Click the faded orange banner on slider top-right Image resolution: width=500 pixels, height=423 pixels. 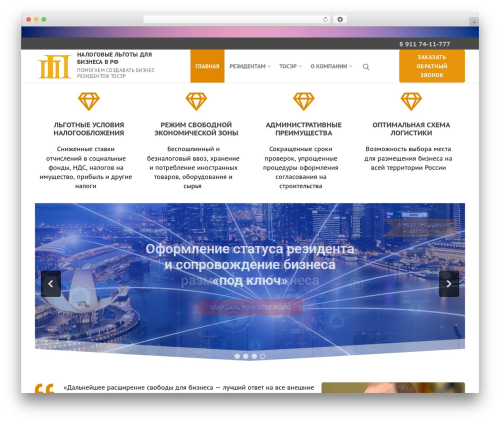[422, 228]
